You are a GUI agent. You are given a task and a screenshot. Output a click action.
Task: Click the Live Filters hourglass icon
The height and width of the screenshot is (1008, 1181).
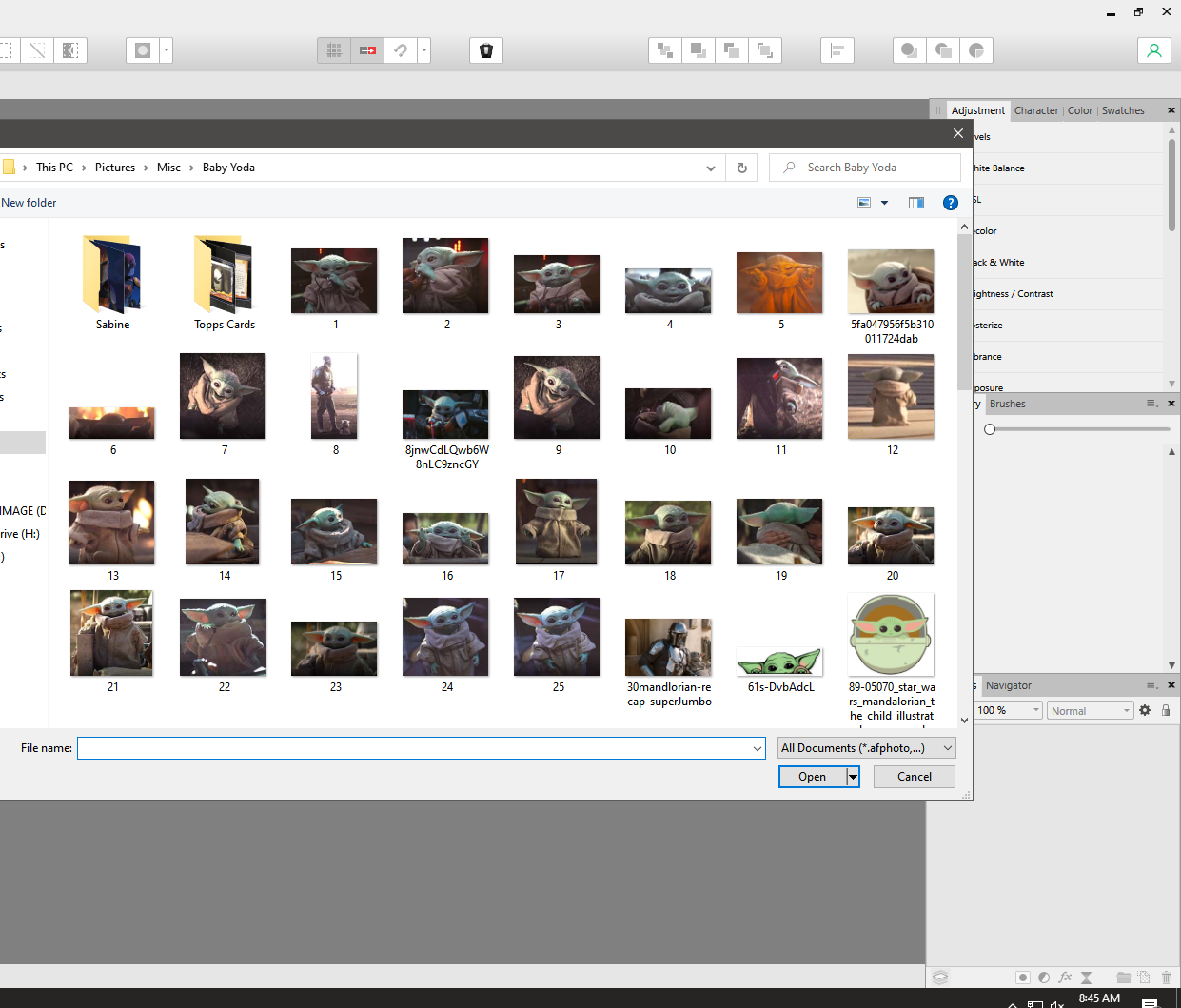pos(1087,978)
